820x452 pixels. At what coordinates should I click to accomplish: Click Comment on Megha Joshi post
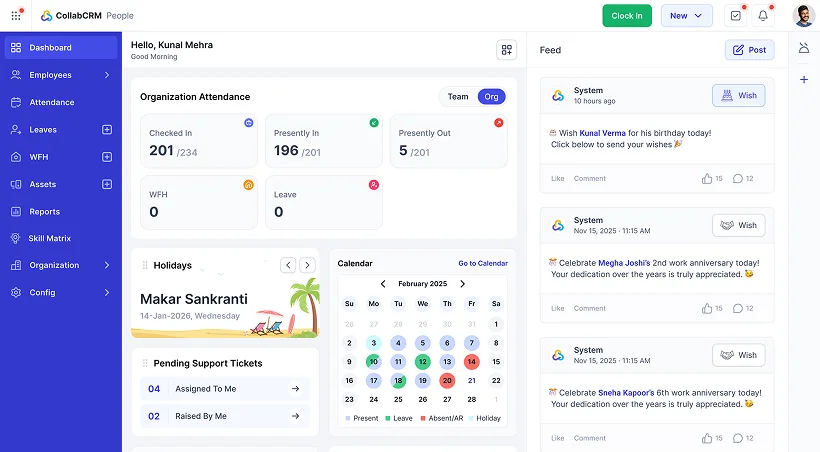(589, 308)
